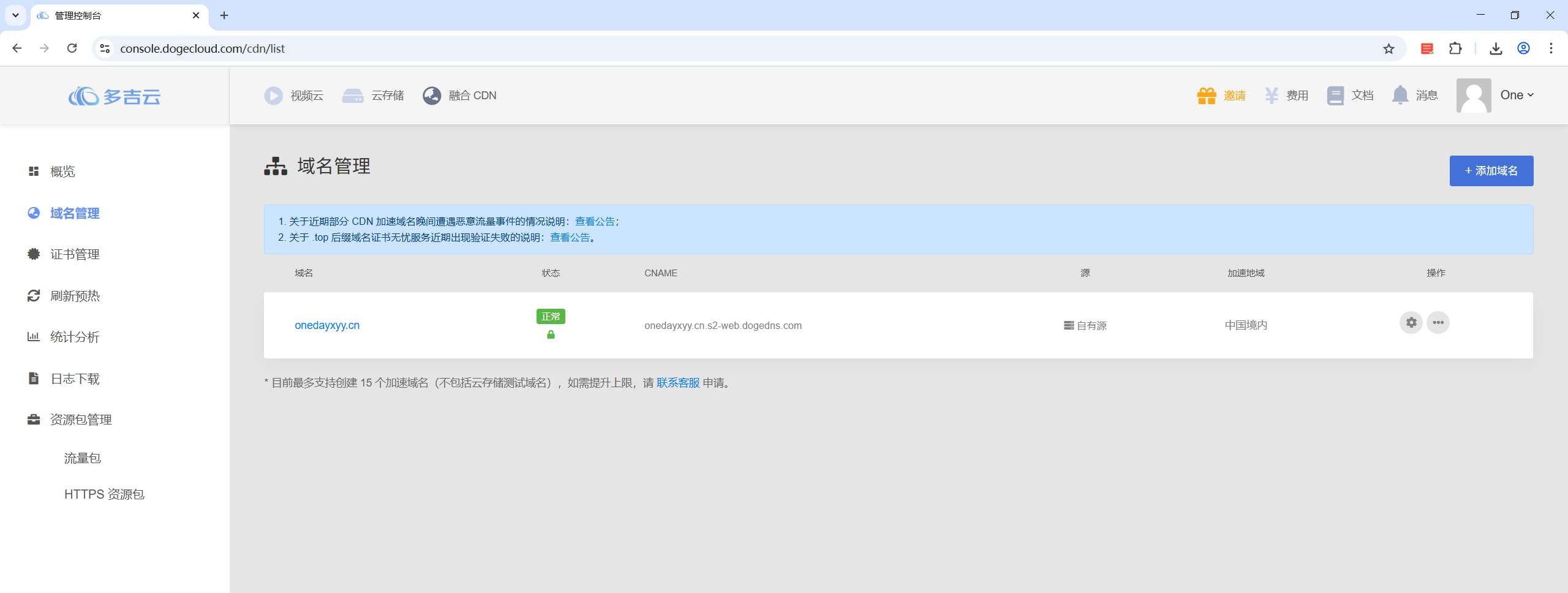Screen dimensions: 1568x593
Task: Click the 多吉云 logo
Action: coord(115,96)
